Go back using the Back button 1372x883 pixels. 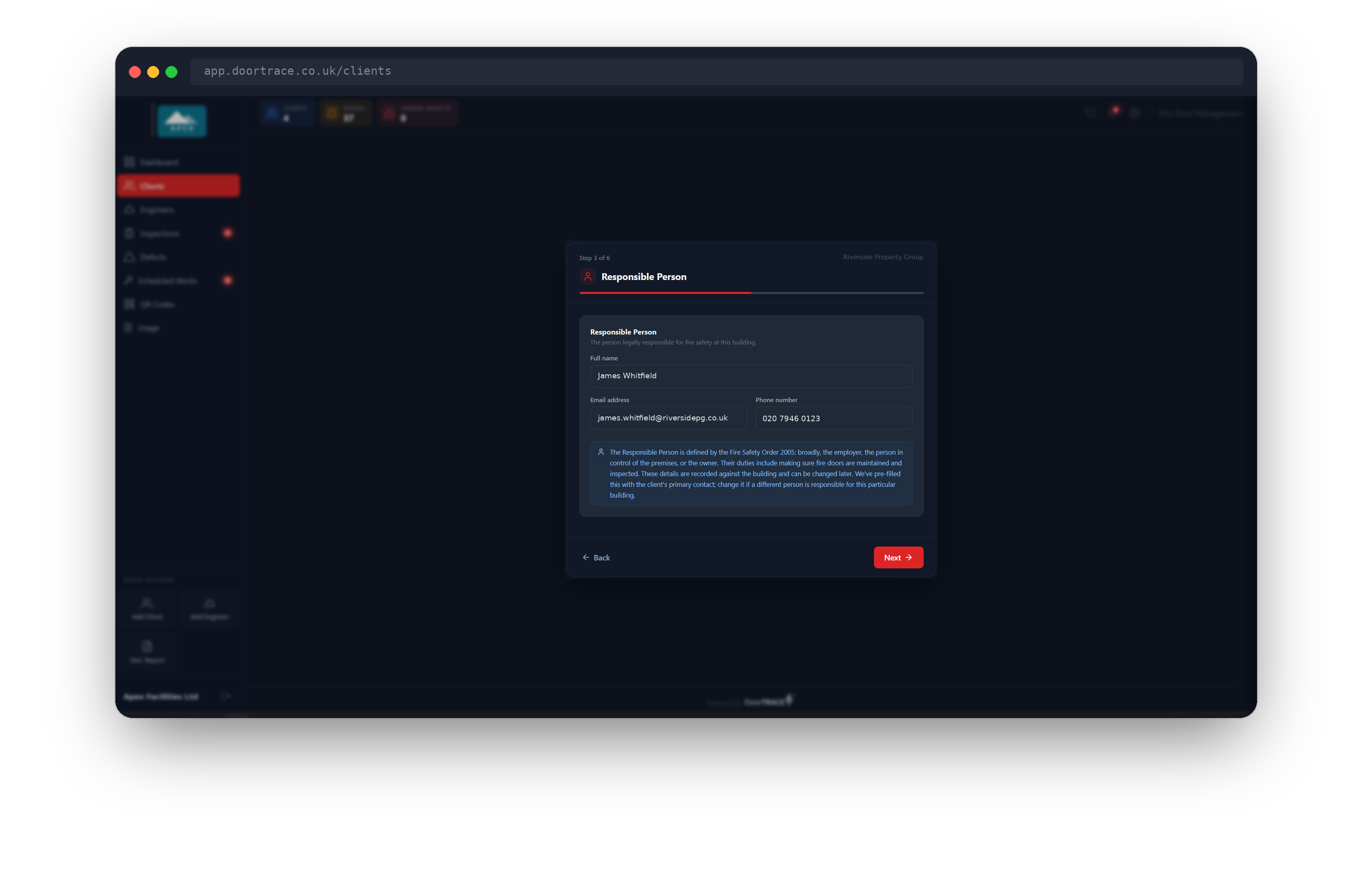pos(596,557)
